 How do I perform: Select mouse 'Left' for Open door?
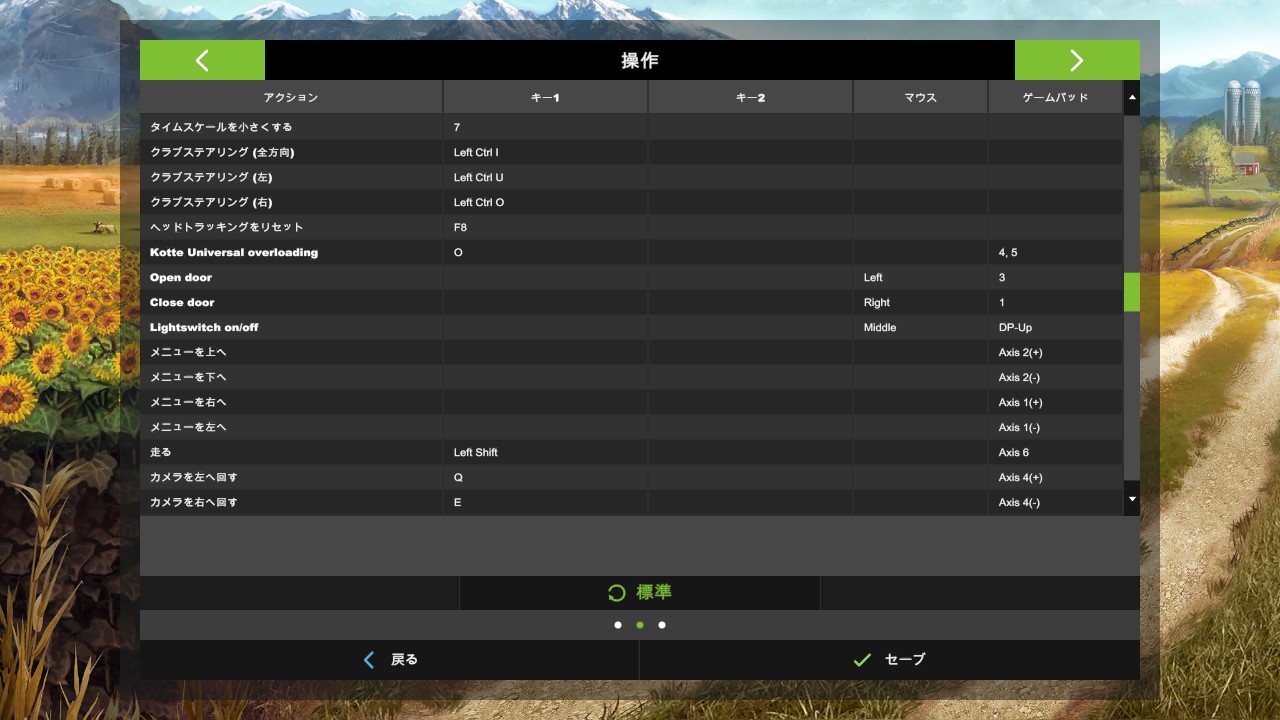pyautogui.click(x=920, y=277)
